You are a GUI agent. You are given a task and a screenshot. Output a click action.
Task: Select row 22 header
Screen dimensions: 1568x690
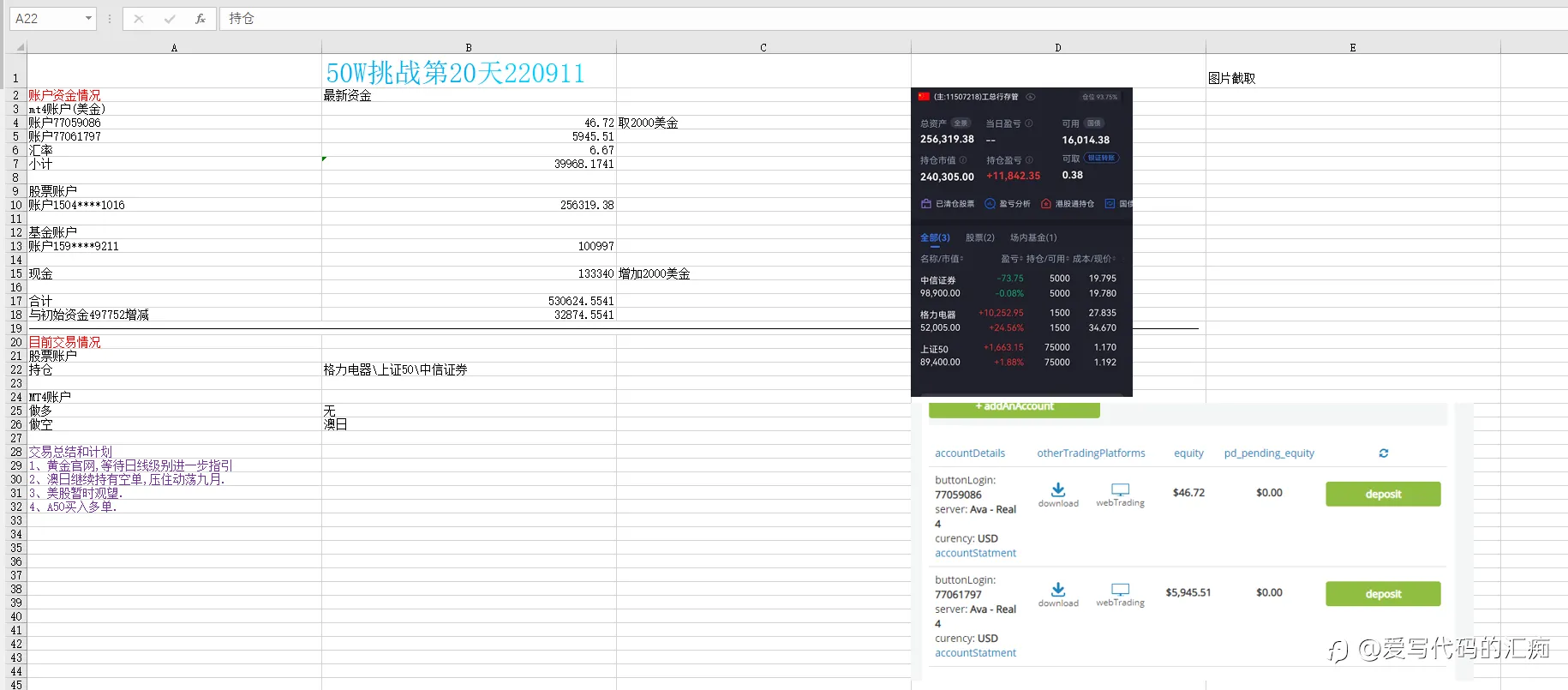[x=16, y=369]
